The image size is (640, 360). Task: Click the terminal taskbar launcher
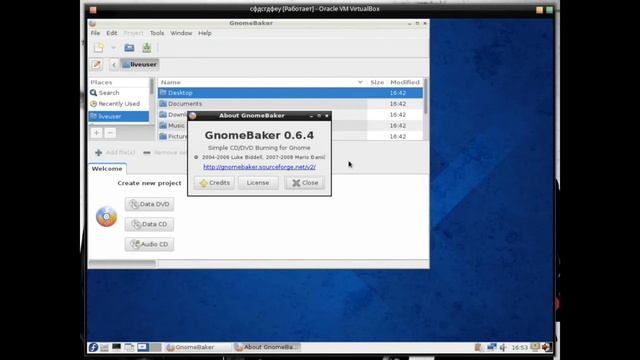(116, 347)
